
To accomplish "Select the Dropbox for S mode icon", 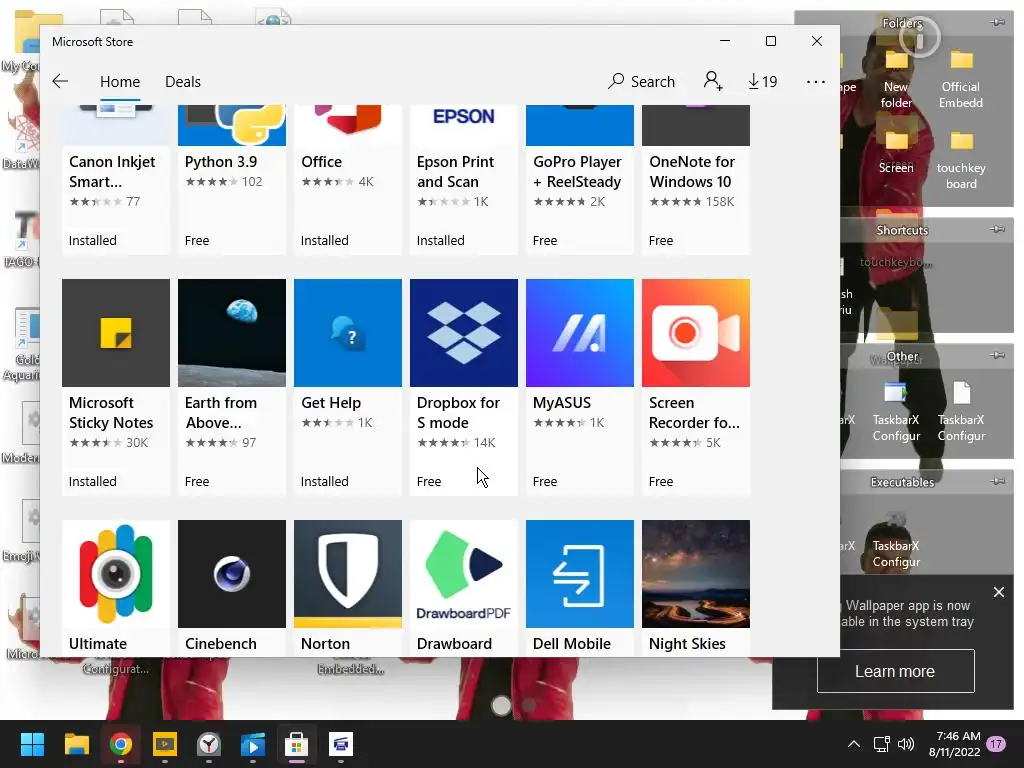I will [464, 332].
